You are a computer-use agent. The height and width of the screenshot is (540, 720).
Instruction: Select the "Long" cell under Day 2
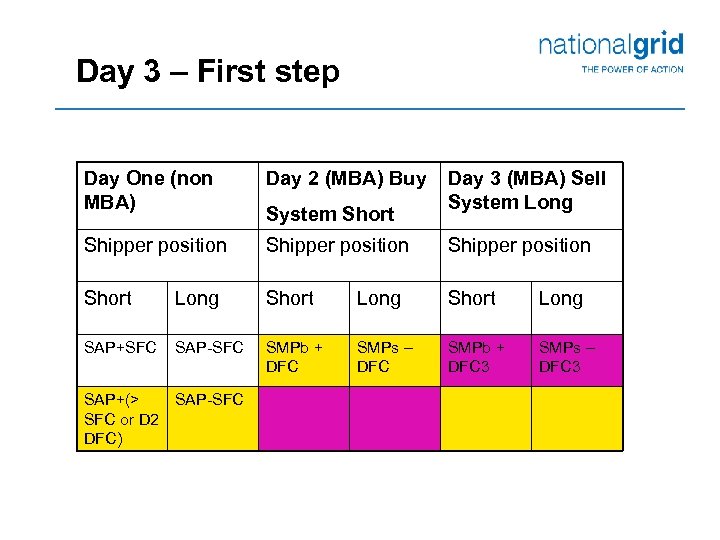(x=378, y=298)
